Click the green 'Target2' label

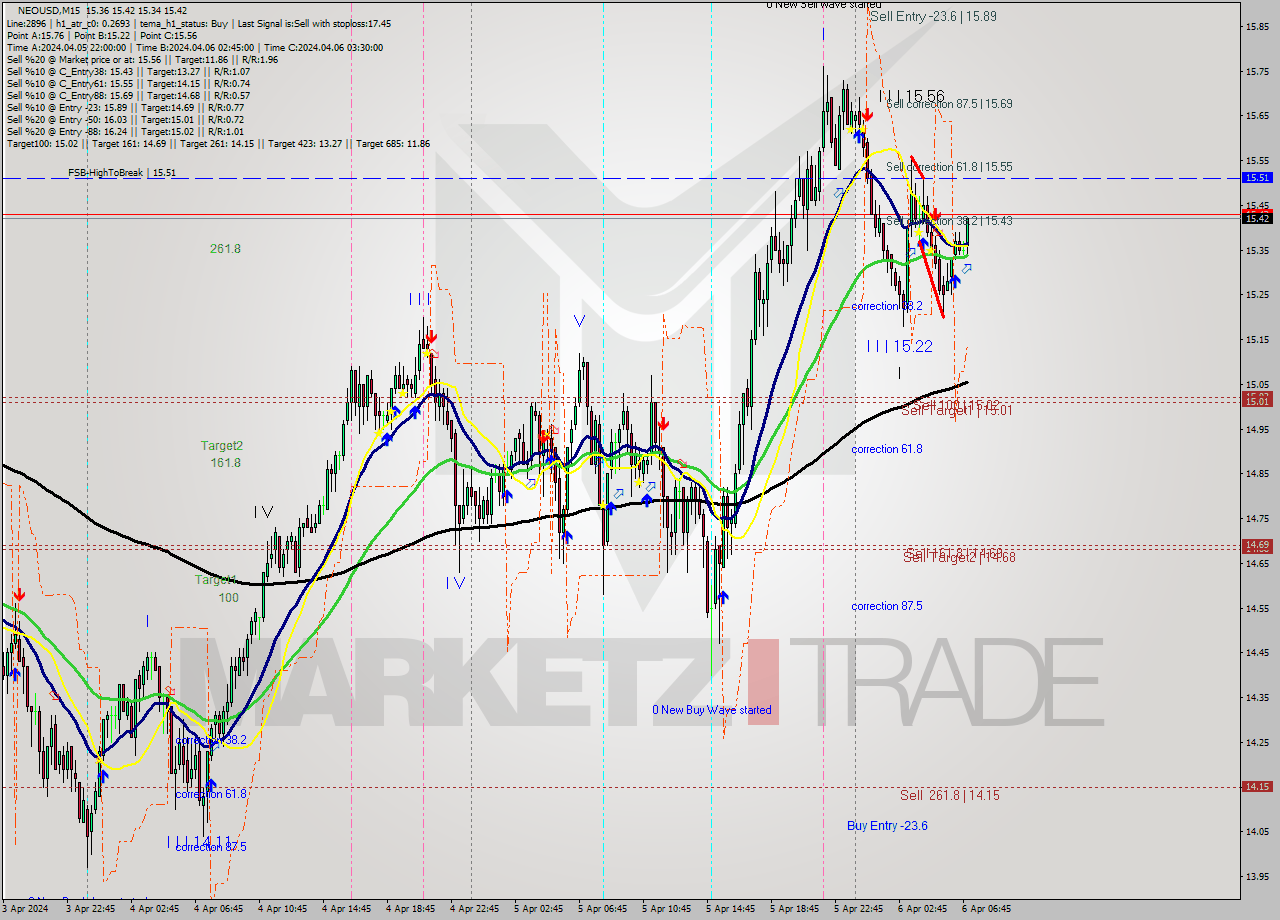pos(221,446)
